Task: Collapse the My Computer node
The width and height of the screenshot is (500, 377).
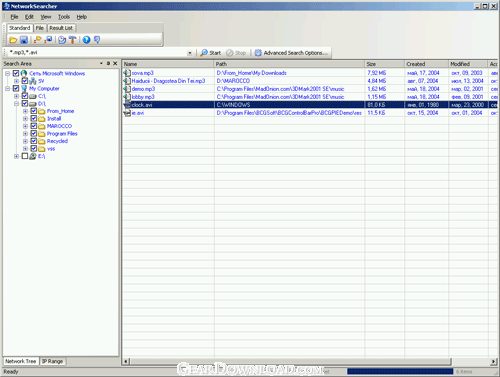Action: pyautogui.click(x=7, y=89)
